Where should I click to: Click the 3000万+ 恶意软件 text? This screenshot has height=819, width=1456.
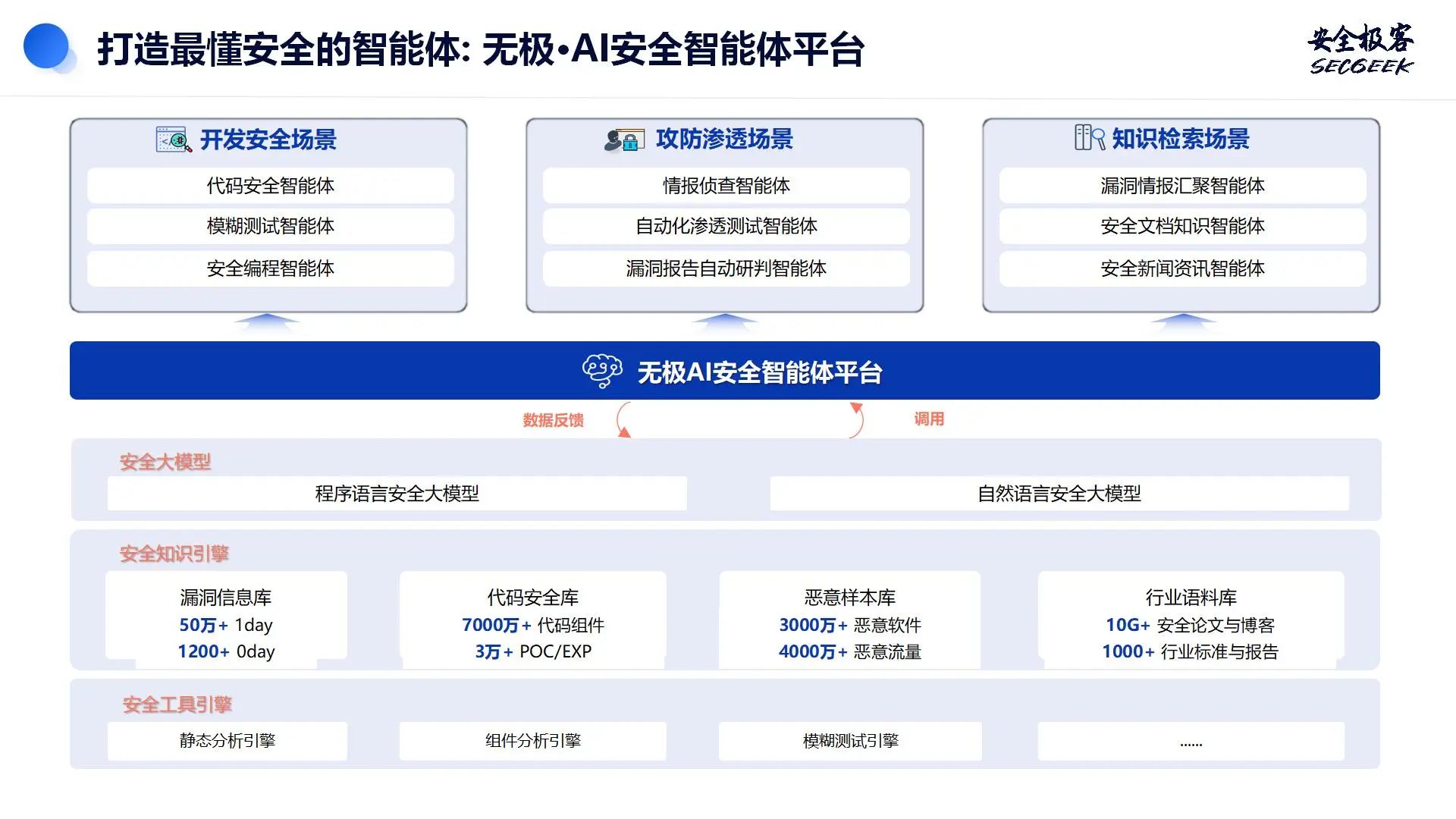[x=850, y=625]
